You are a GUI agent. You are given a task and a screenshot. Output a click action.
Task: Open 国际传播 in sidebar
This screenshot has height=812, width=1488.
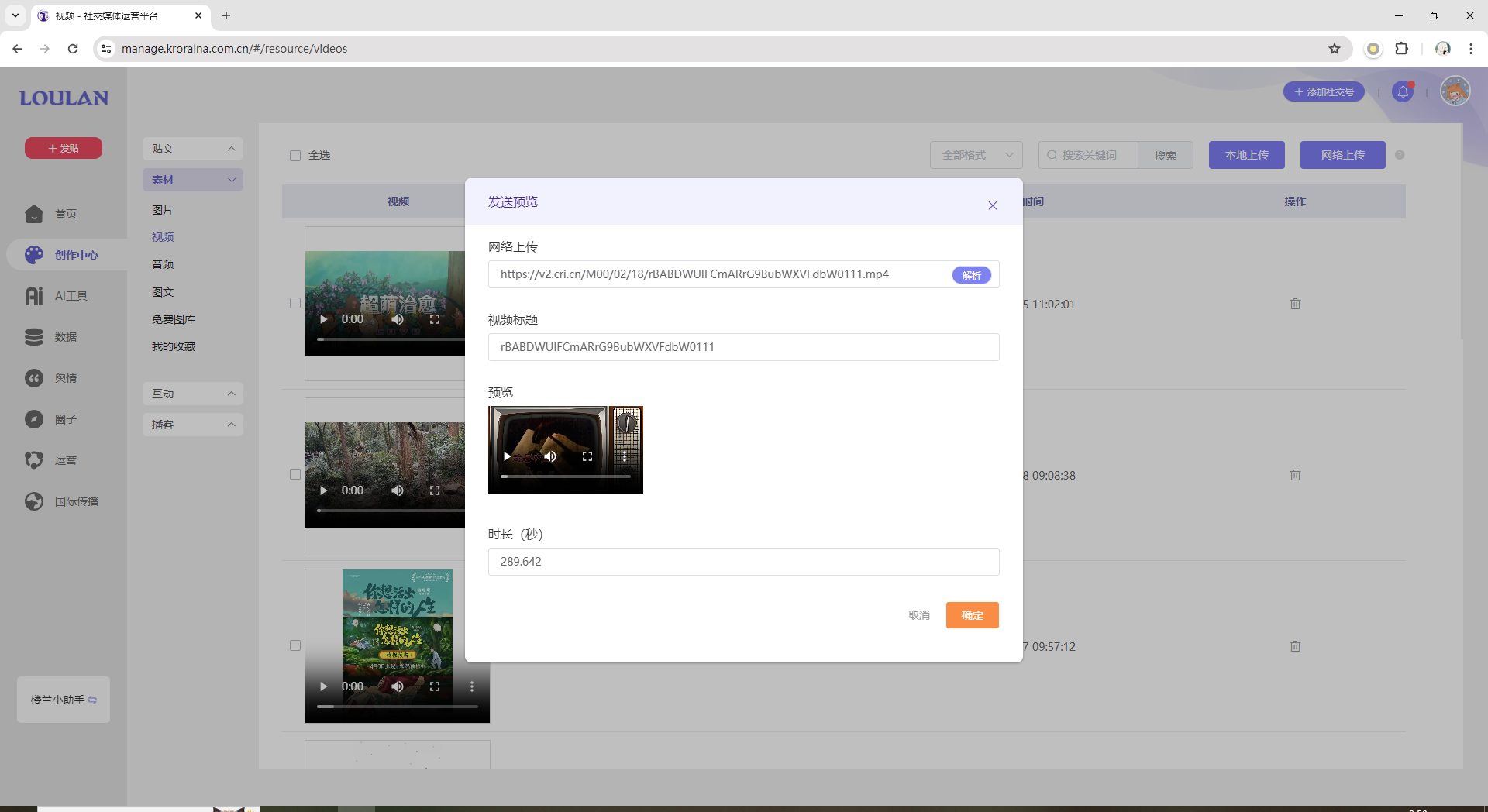[62, 501]
